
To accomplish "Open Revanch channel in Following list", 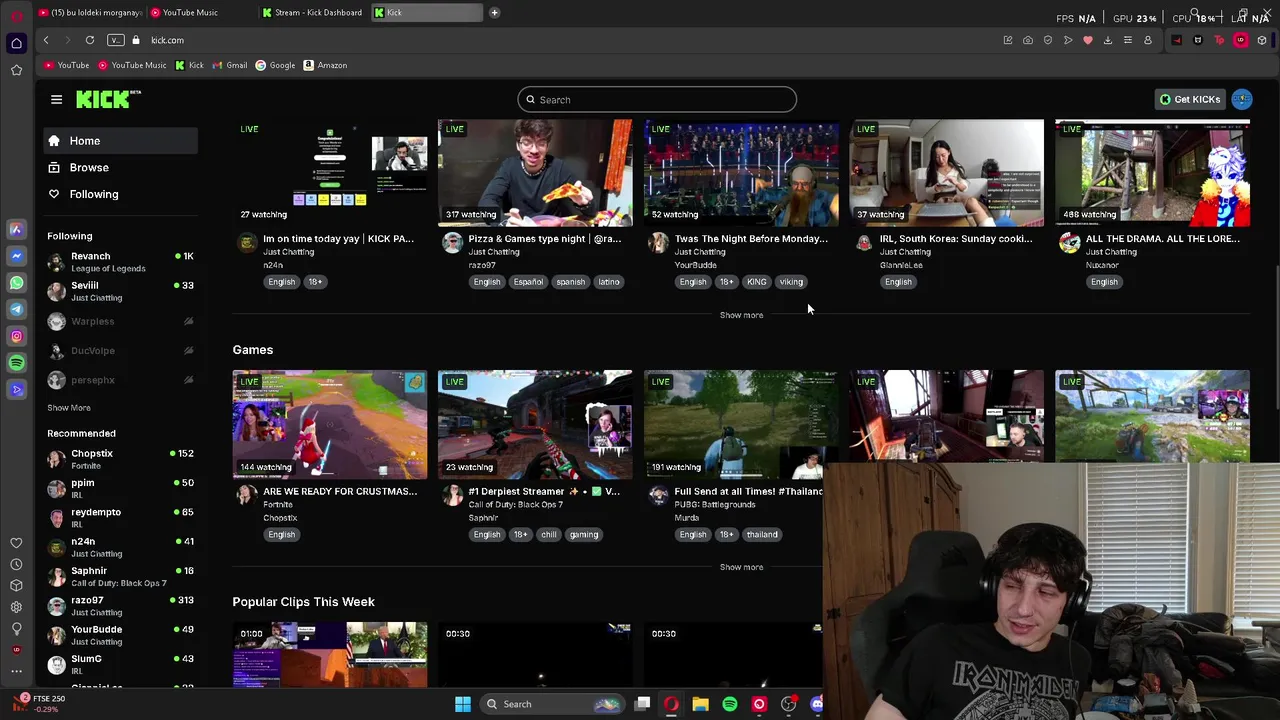I will (x=120, y=262).
